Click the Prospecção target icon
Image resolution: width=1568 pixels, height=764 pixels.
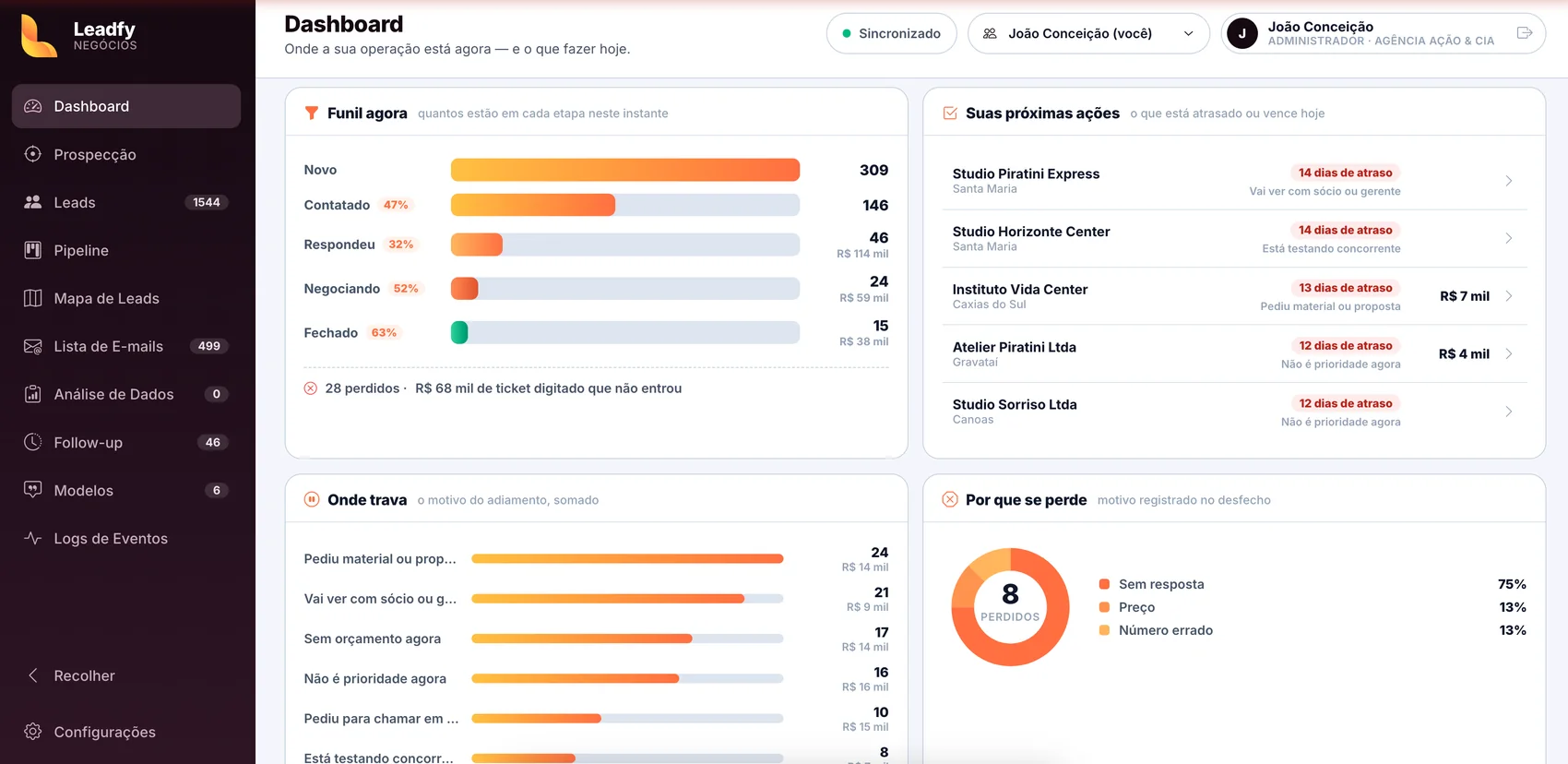coord(33,154)
